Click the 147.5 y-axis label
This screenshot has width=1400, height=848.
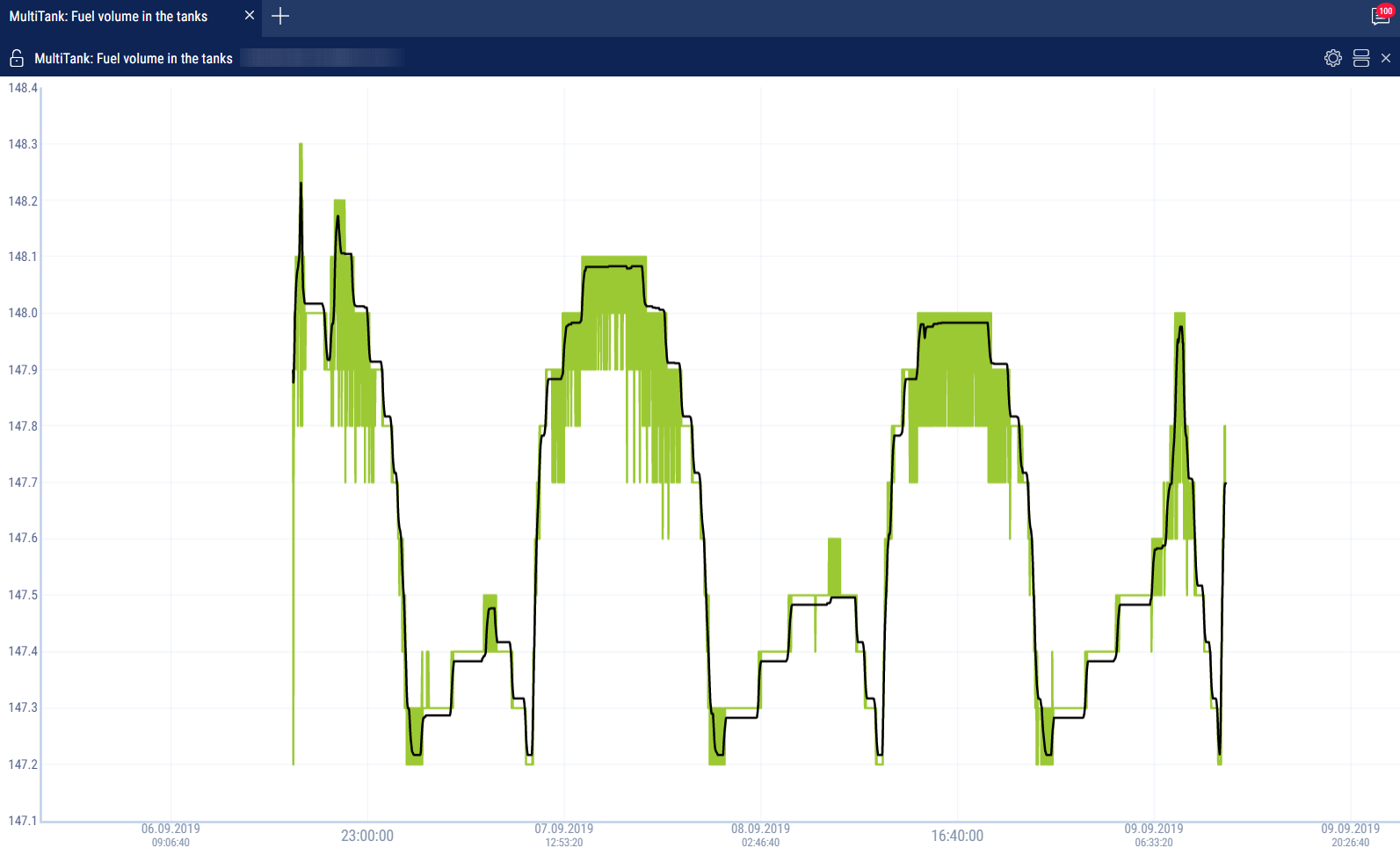coord(23,595)
